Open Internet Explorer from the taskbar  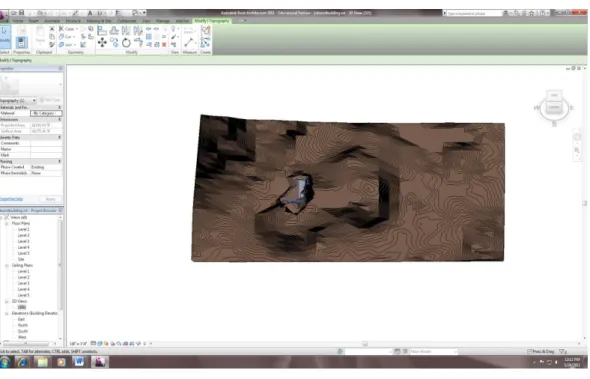[x=23, y=362]
